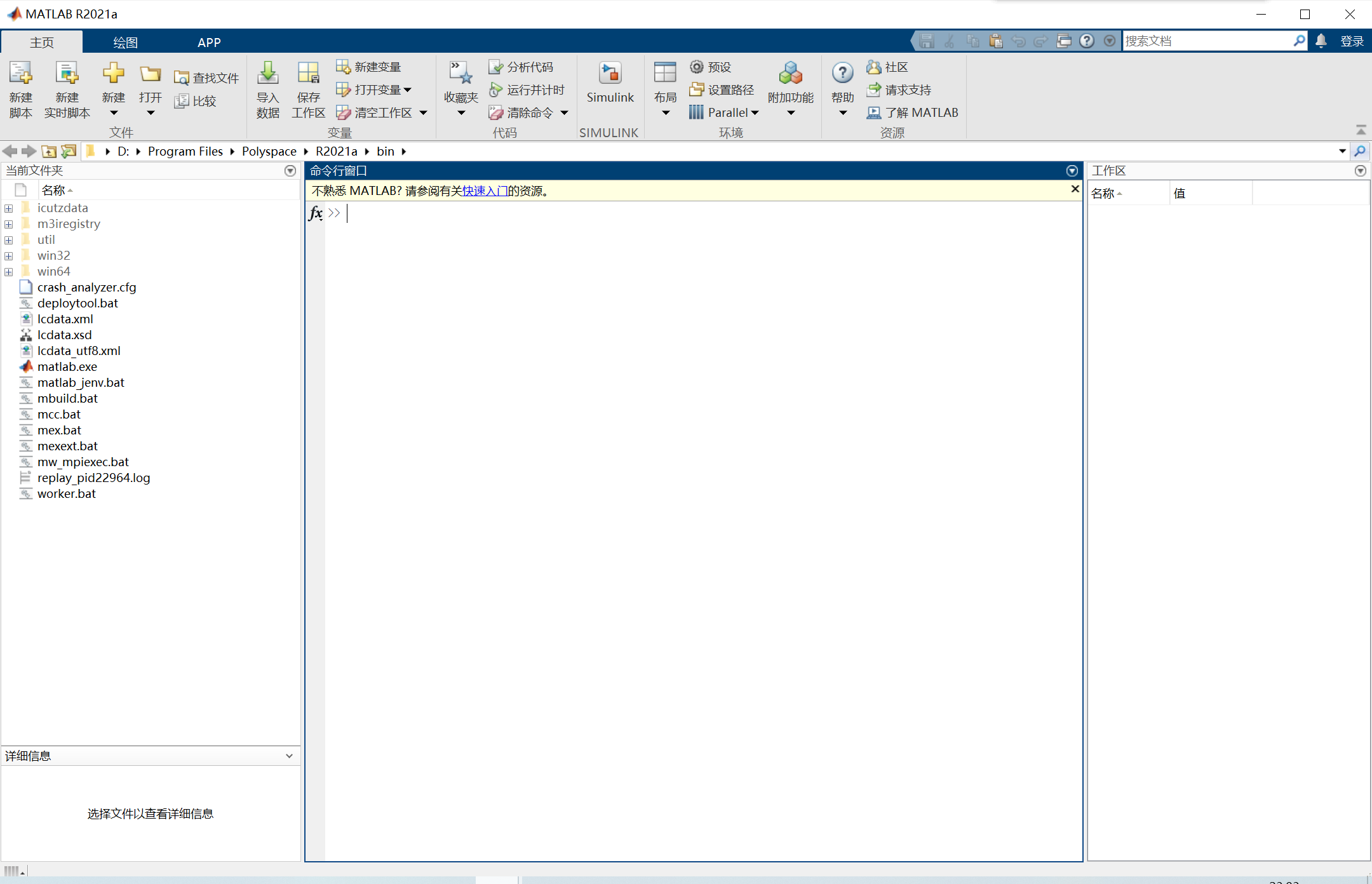Click the search documentation input field
The height and width of the screenshot is (884, 1372).
1207,41
